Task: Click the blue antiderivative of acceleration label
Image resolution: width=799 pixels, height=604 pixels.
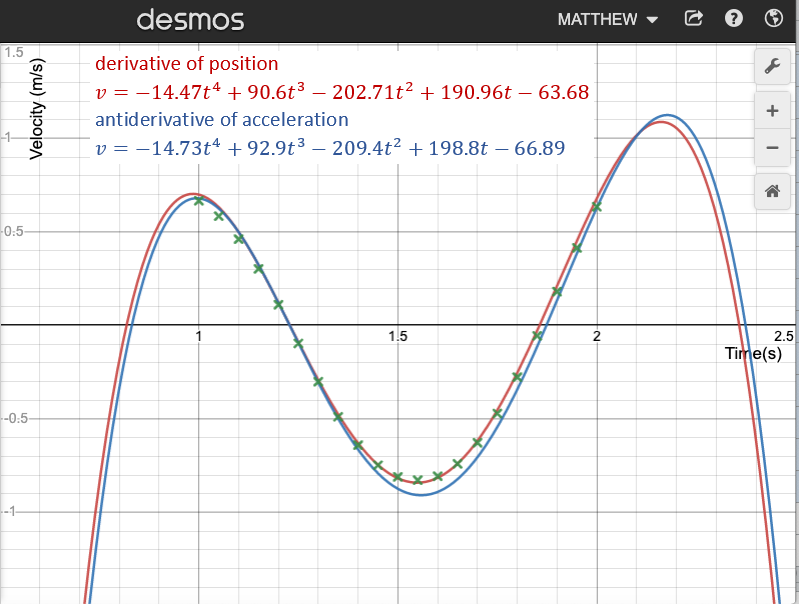Action: point(222,119)
